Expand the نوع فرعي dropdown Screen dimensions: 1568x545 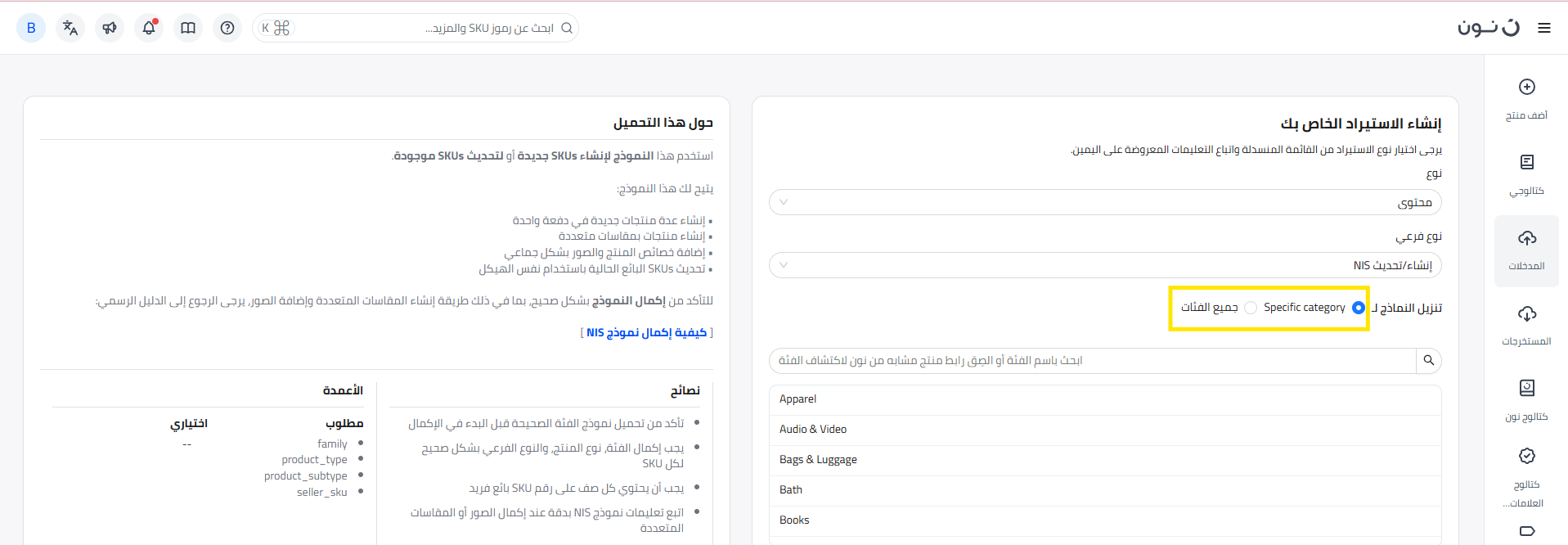(1104, 265)
